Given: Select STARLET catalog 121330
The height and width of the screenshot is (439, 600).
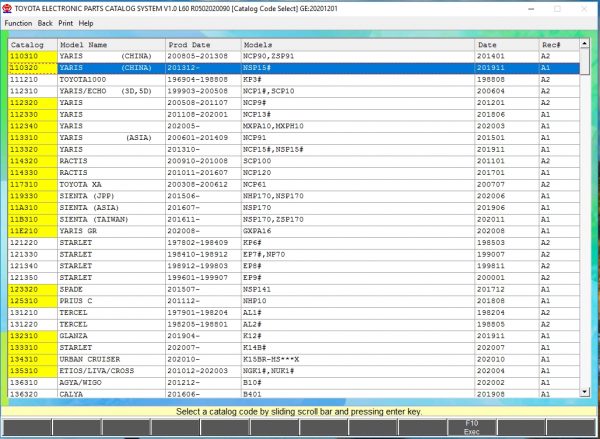Looking at the screenshot, I should 293,255.
